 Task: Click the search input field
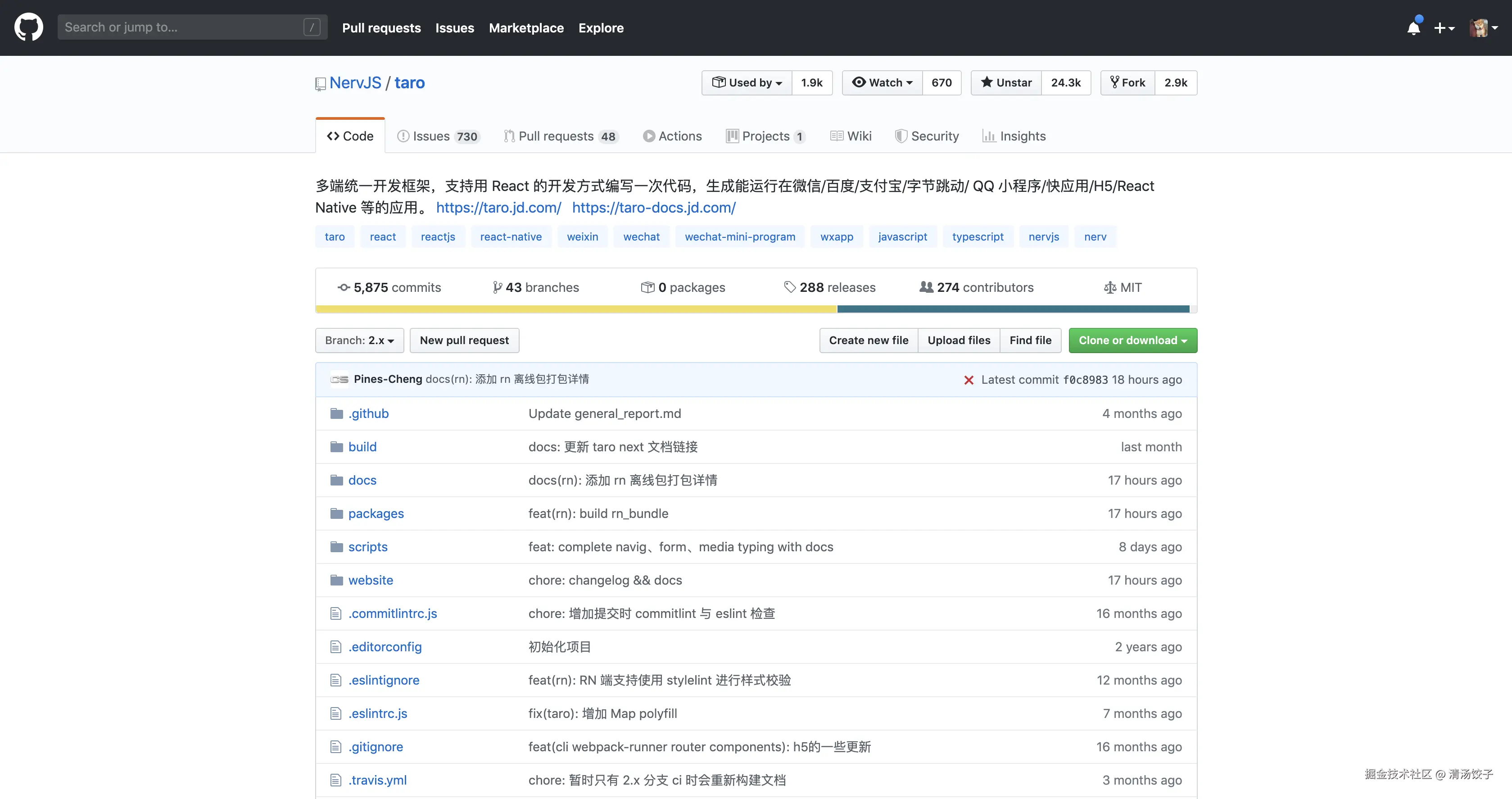(x=192, y=27)
